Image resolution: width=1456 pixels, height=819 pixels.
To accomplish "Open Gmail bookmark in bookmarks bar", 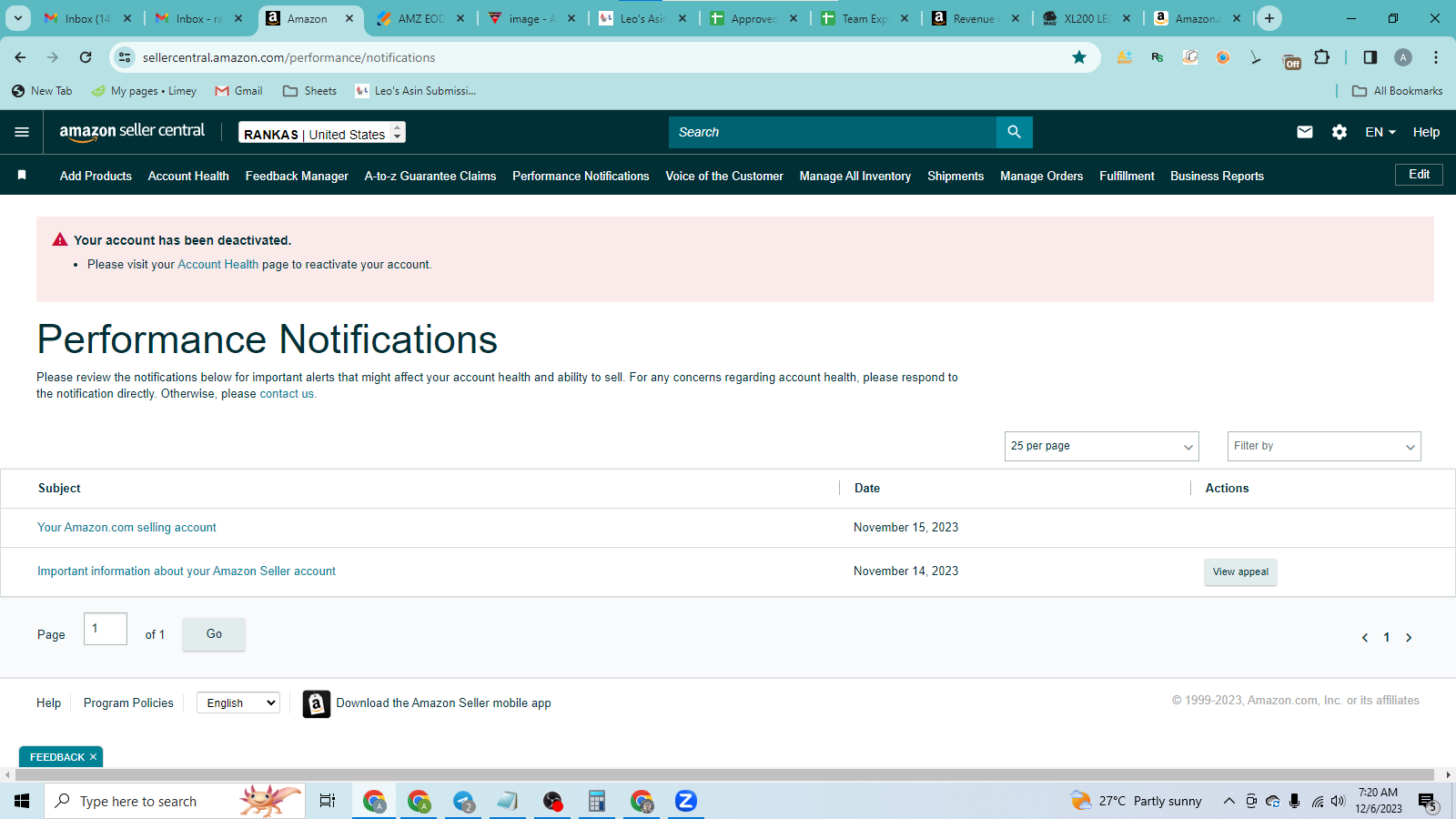I will pyautogui.click(x=238, y=91).
